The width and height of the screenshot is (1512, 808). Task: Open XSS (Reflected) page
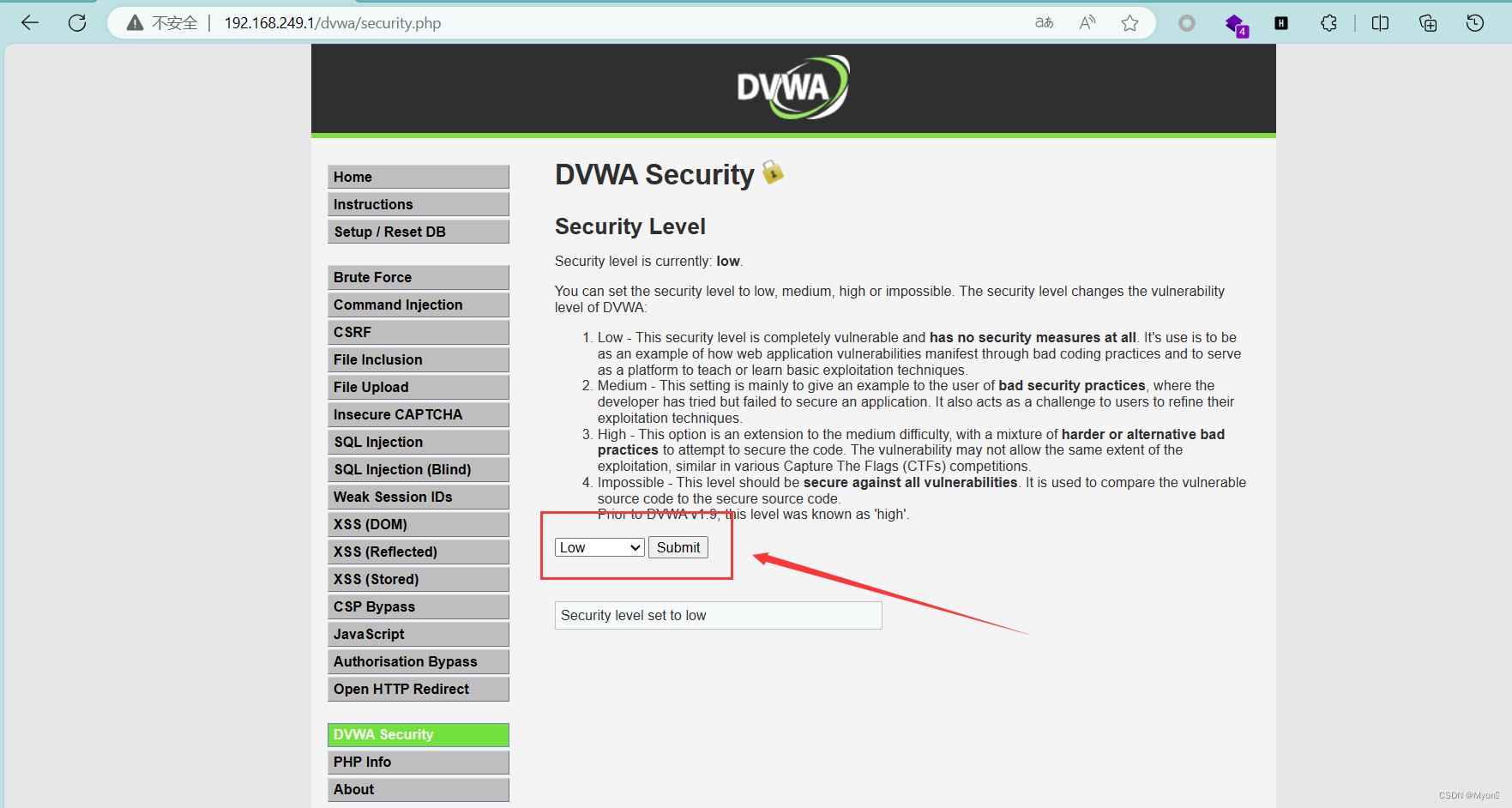[419, 552]
